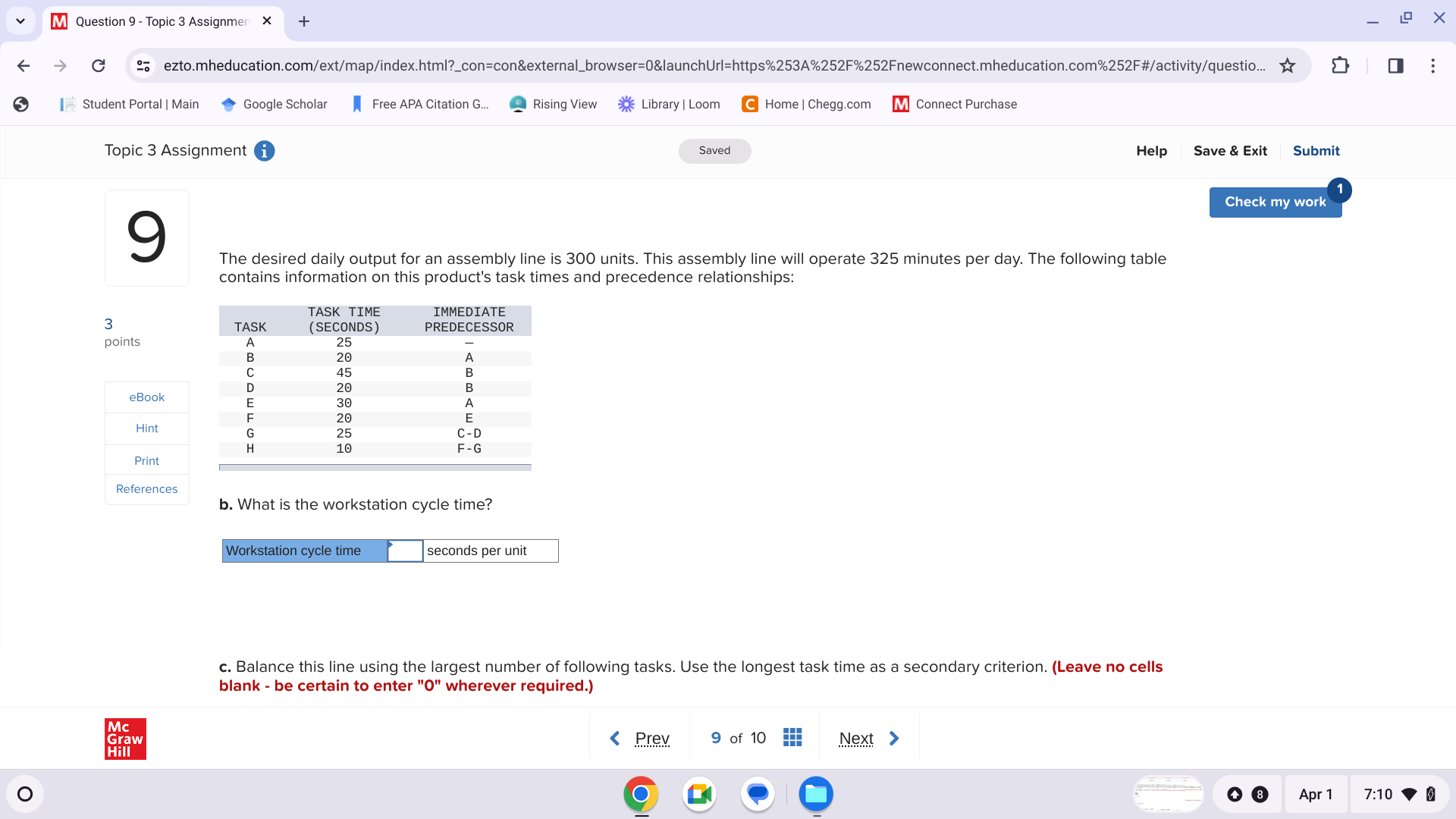The width and height of the screenshot is (1456, 819).
Task: Open the tab search dropdown
Action: [20, 20]
